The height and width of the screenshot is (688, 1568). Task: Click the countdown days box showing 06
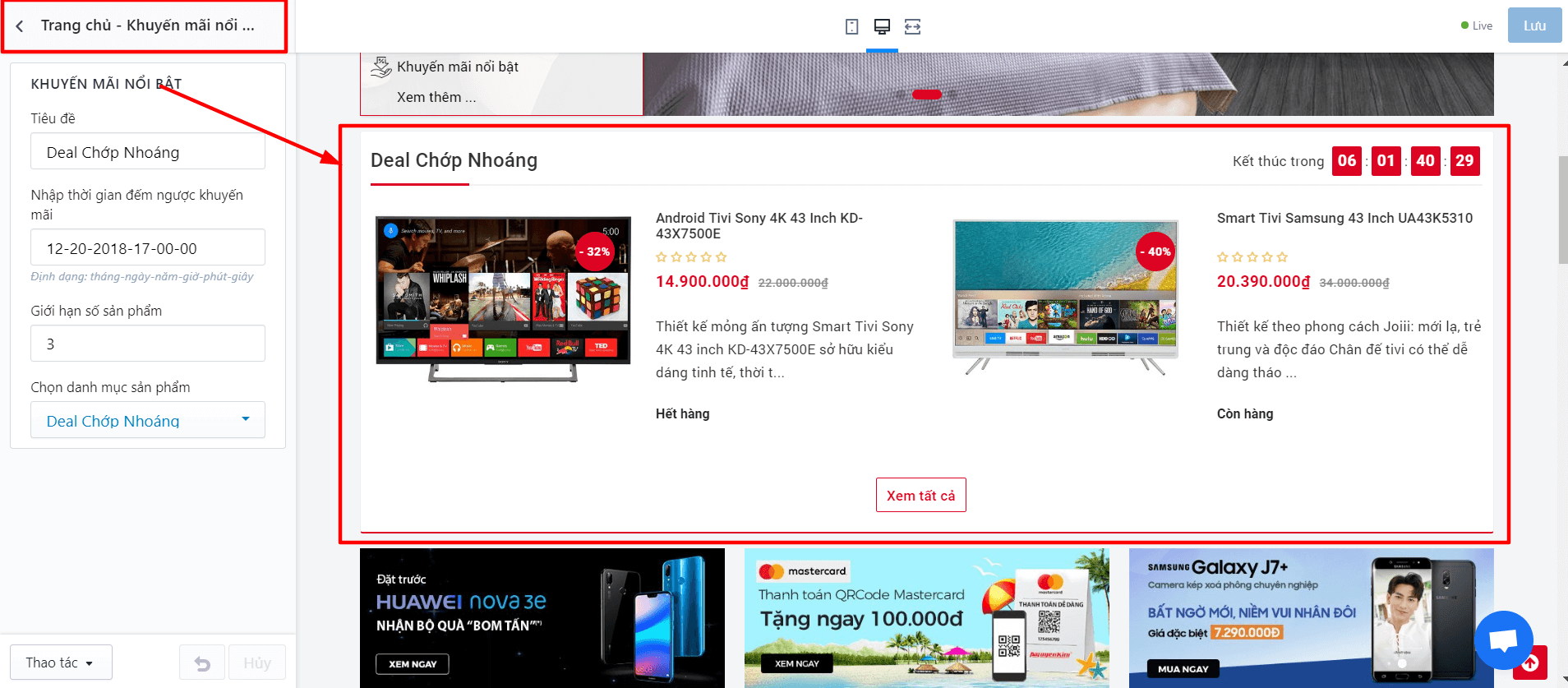pos(1346,161)
